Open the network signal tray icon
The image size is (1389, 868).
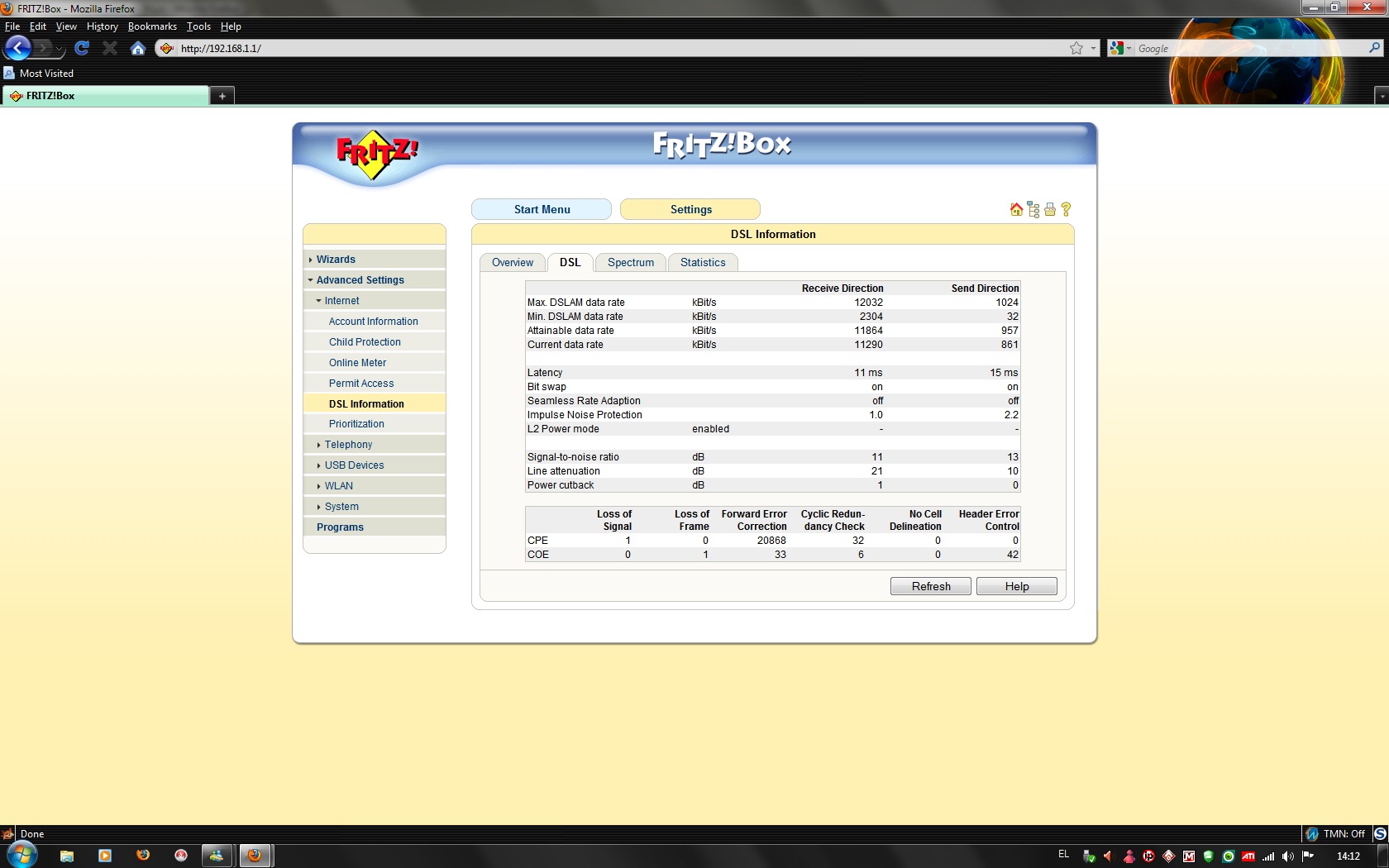tap(1267, 856)
